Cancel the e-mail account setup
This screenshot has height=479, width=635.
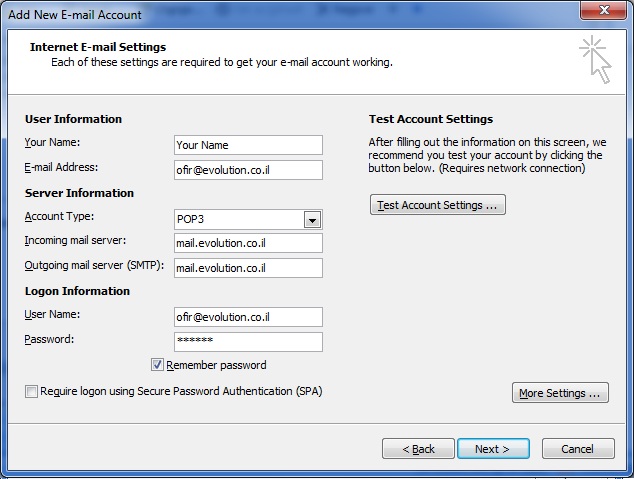point(578,449)
